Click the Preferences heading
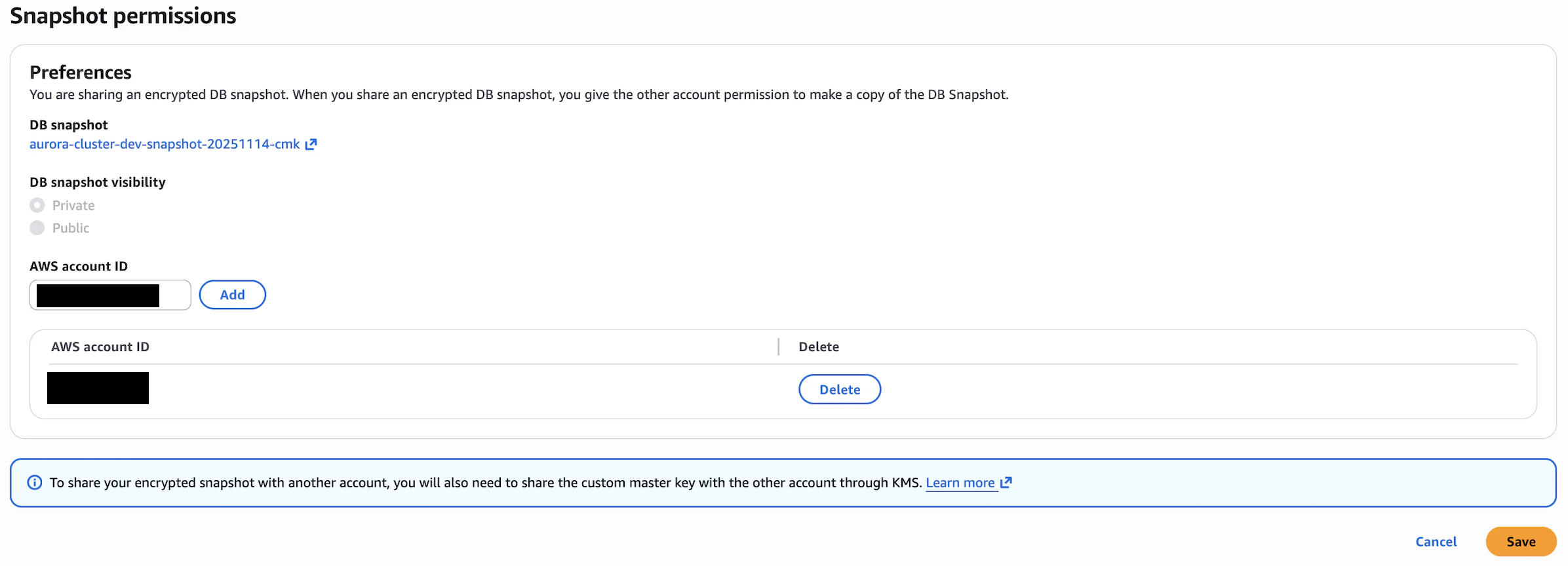This screenshot has height=566, width=1568. pyautogui.click(x=81, y=72)
